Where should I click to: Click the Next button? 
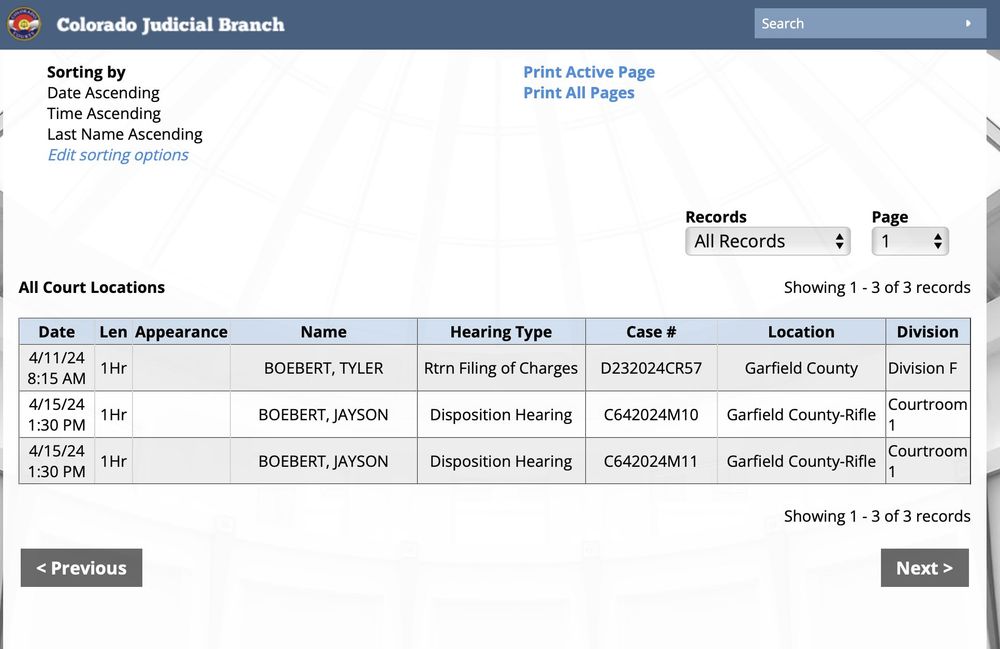coord(925,568)
